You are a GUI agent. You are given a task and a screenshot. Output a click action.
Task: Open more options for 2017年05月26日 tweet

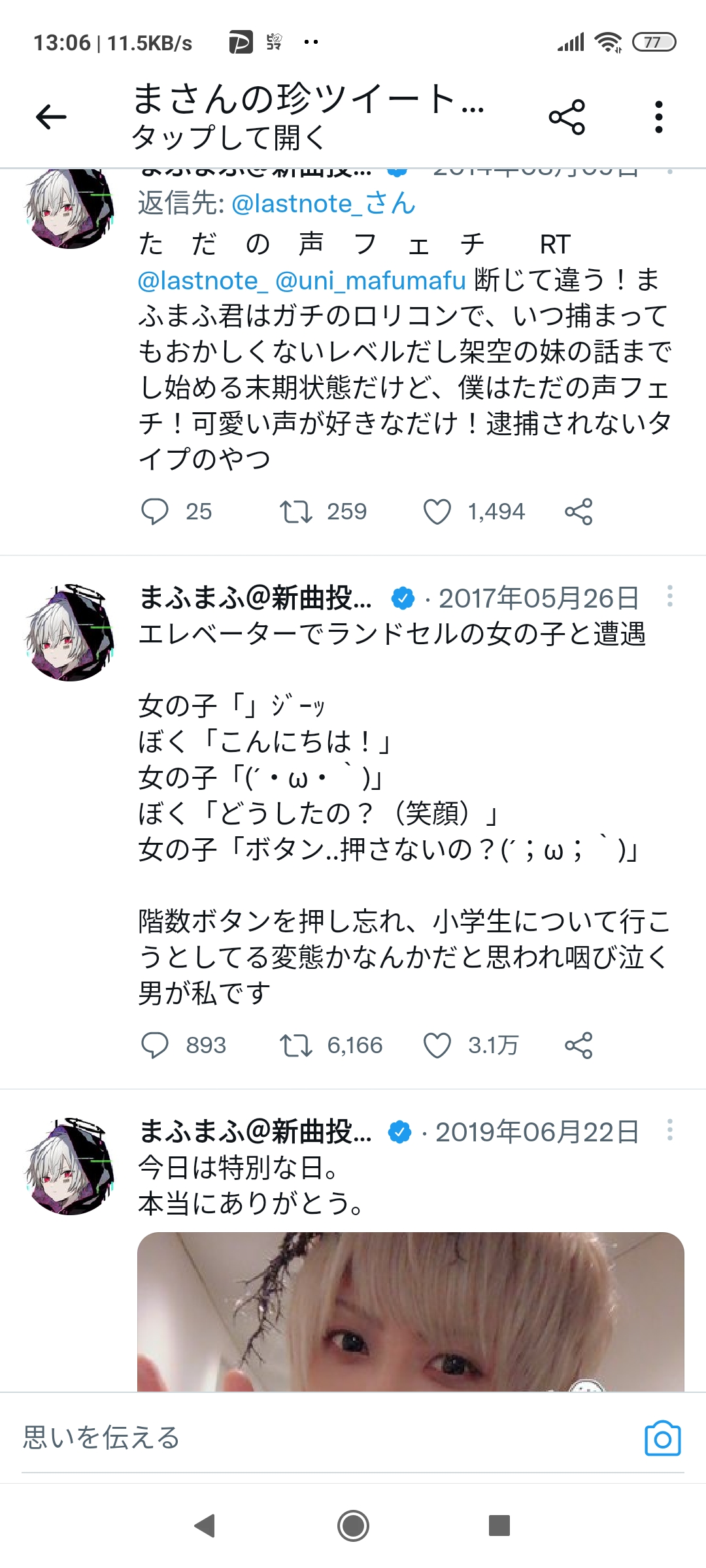(x=669, y=596)
